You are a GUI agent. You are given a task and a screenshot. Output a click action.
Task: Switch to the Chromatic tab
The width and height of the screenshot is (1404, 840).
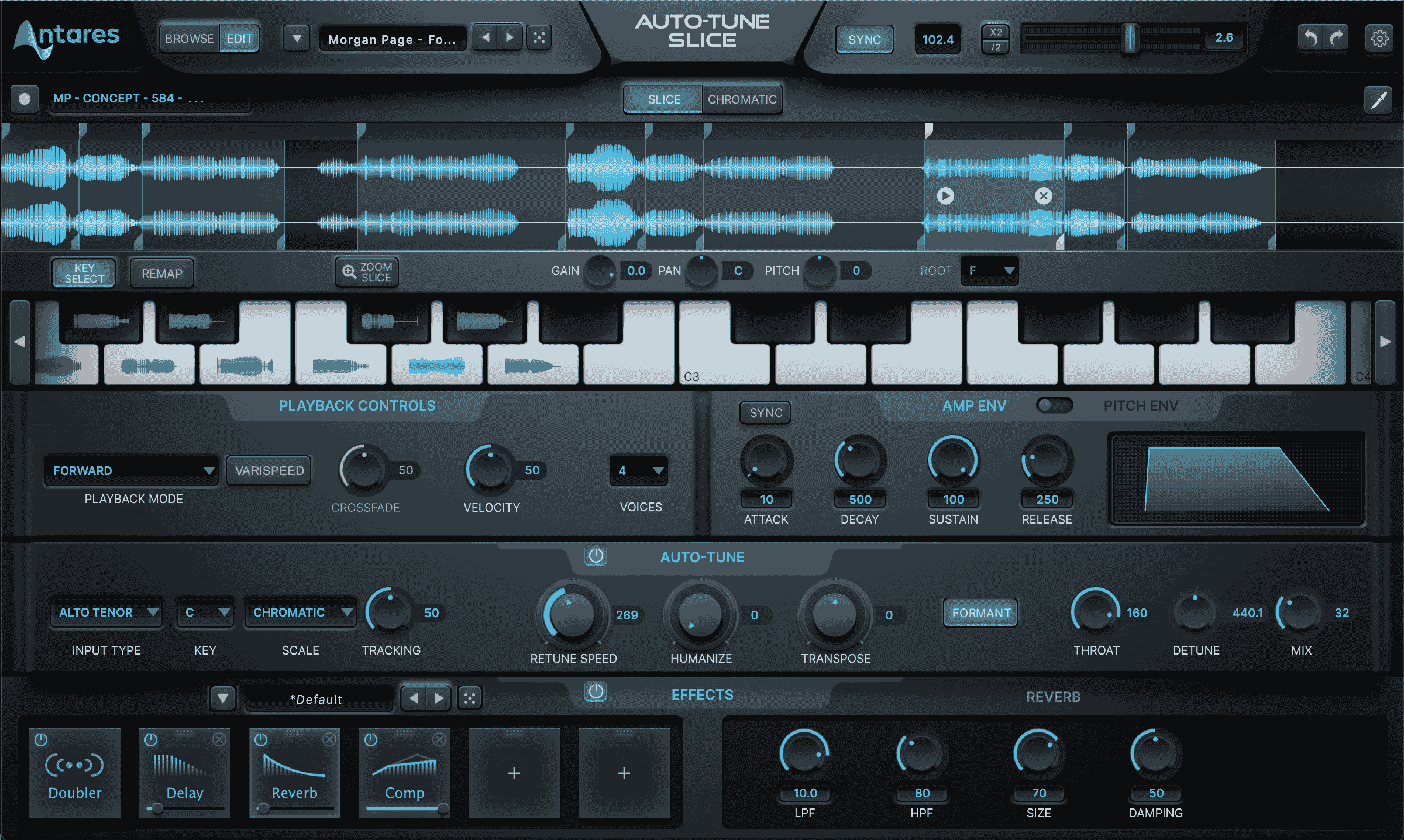pos(741,99)
